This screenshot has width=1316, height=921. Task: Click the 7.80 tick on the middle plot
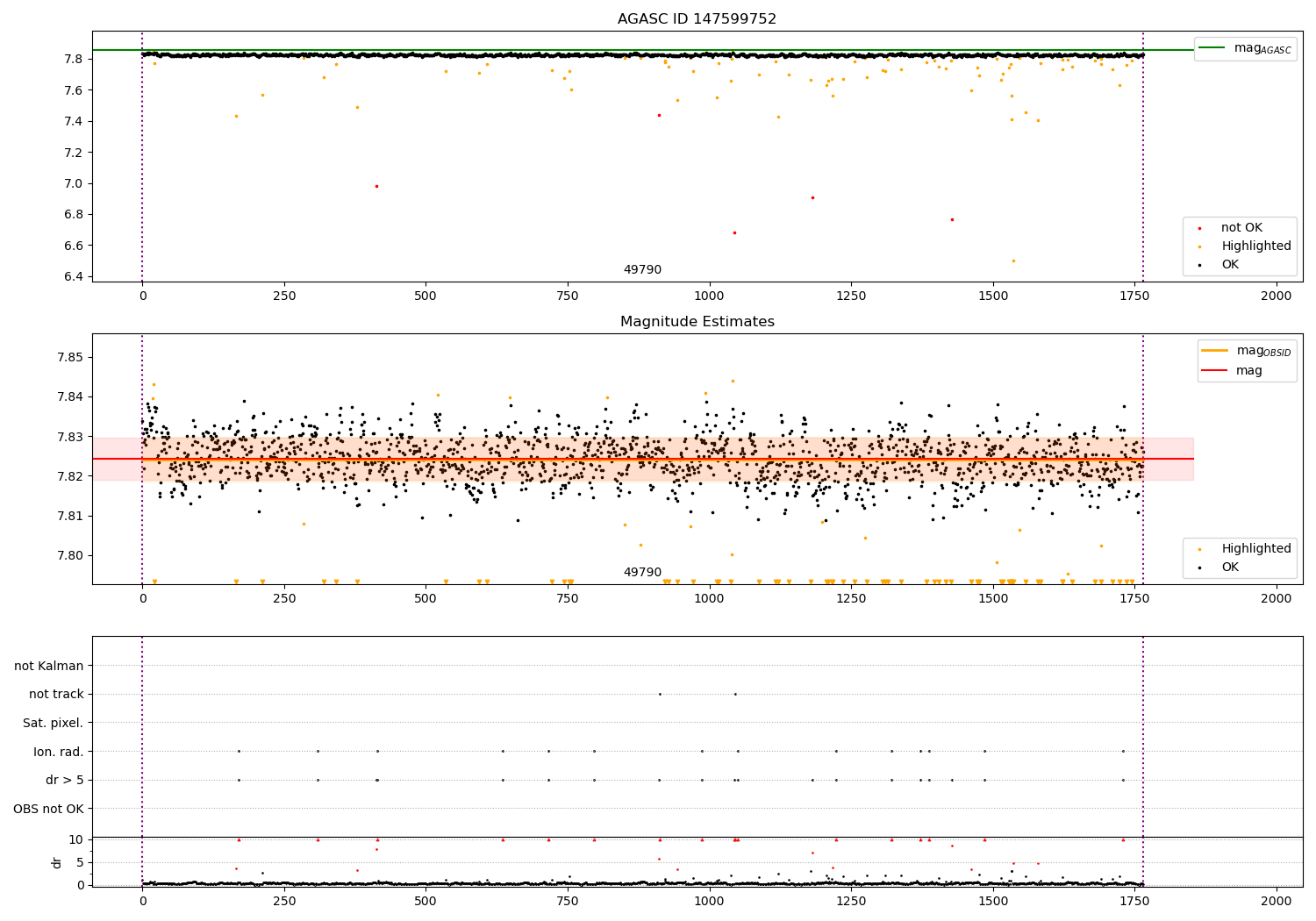point(70,555)
